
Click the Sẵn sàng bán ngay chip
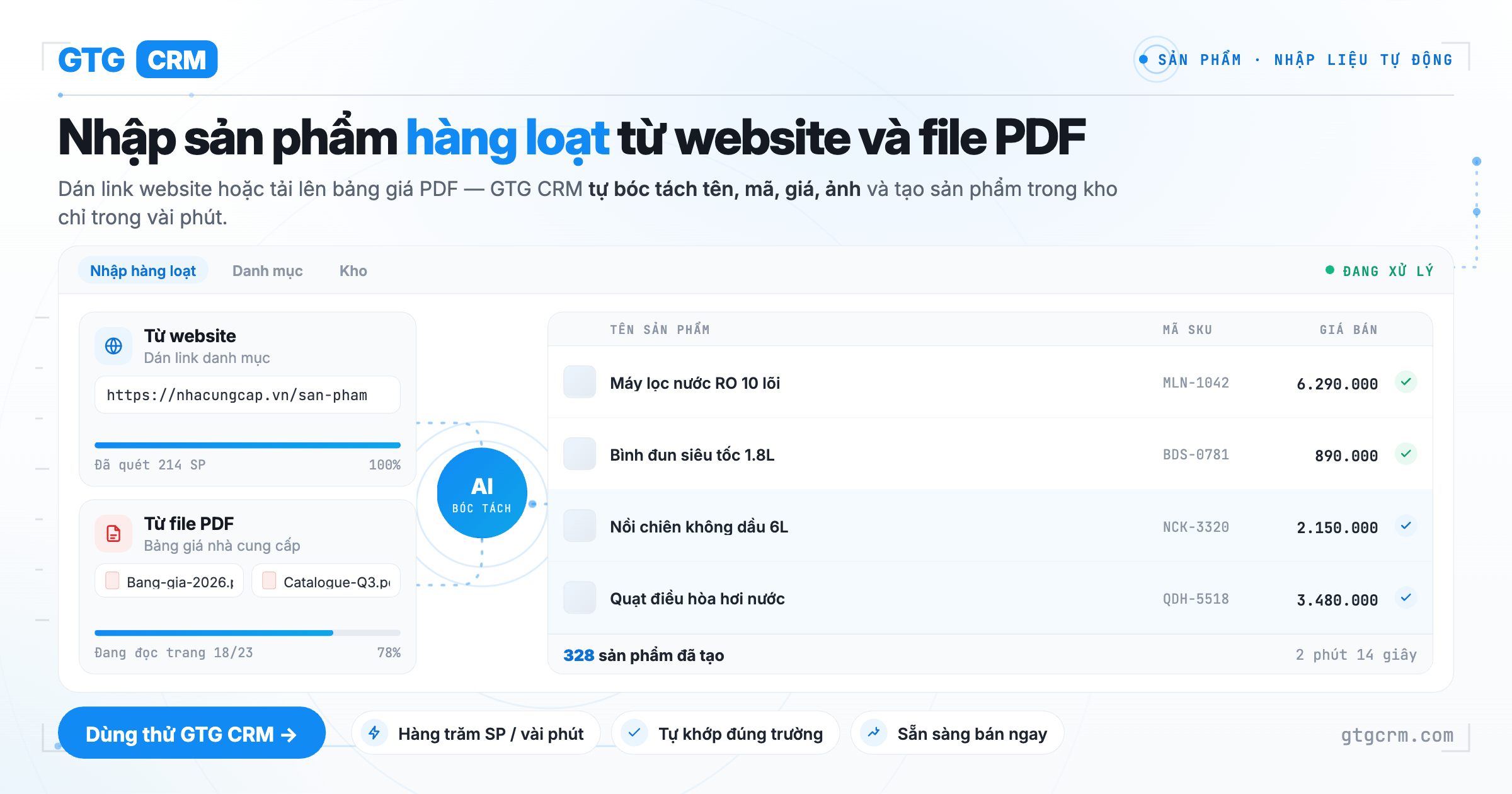[x=957, y=733]
